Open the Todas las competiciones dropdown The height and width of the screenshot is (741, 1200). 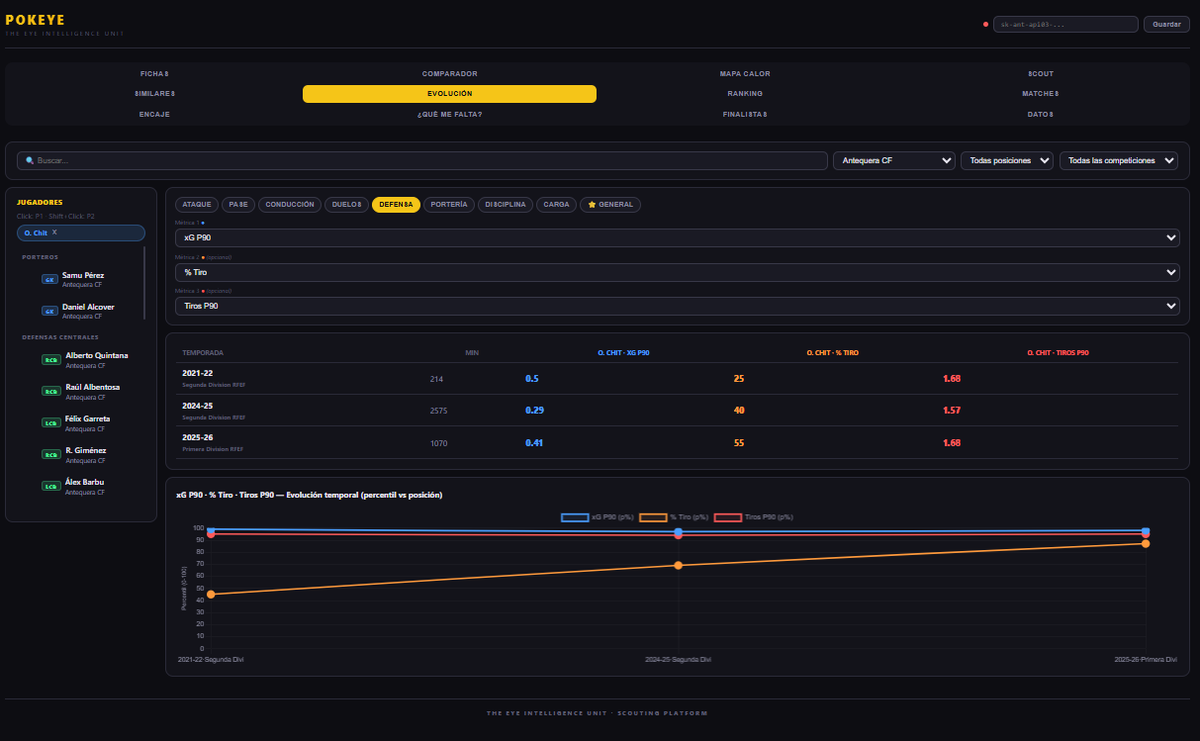[1119, 160]
